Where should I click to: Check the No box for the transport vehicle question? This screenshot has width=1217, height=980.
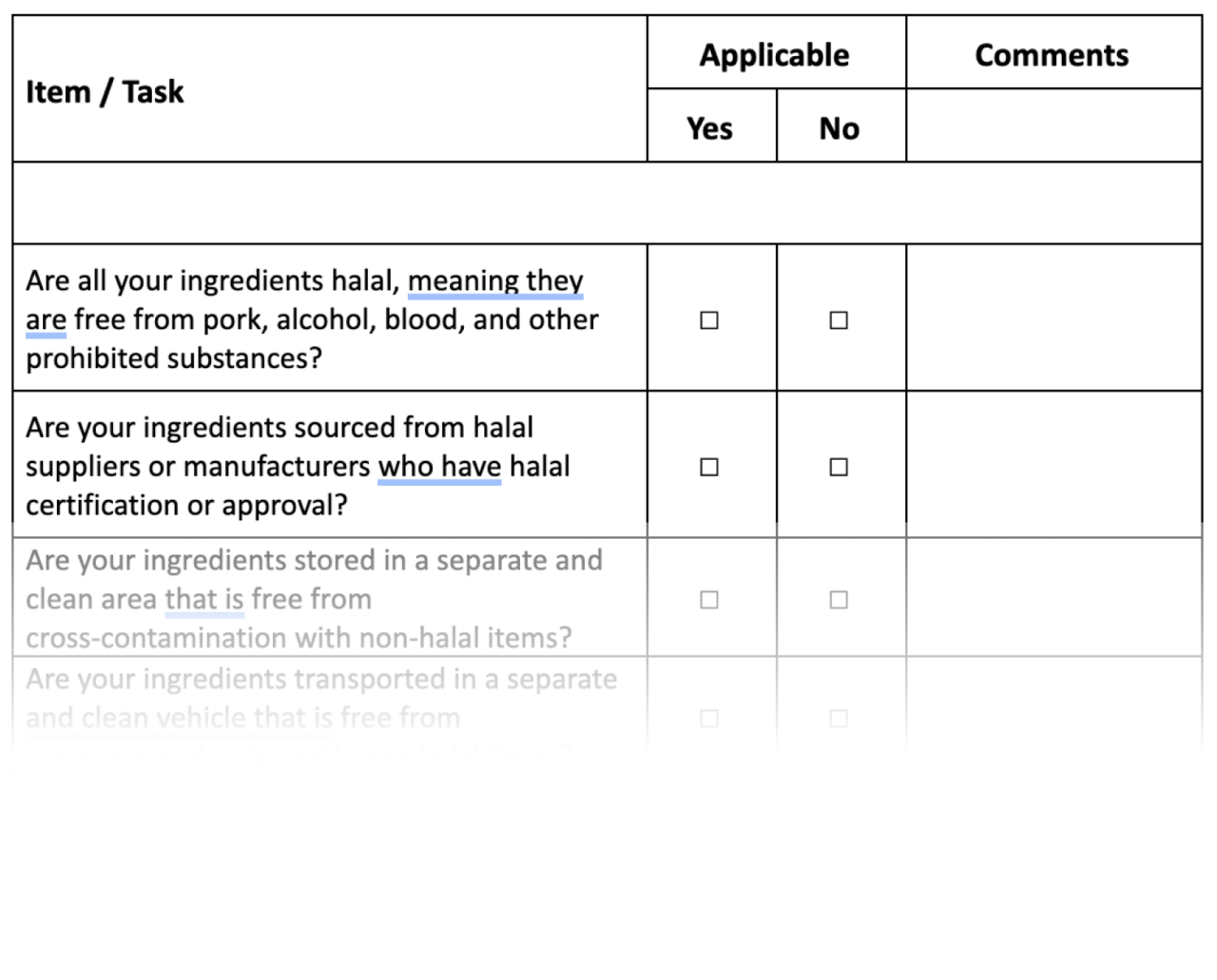[x=839, y=720]
